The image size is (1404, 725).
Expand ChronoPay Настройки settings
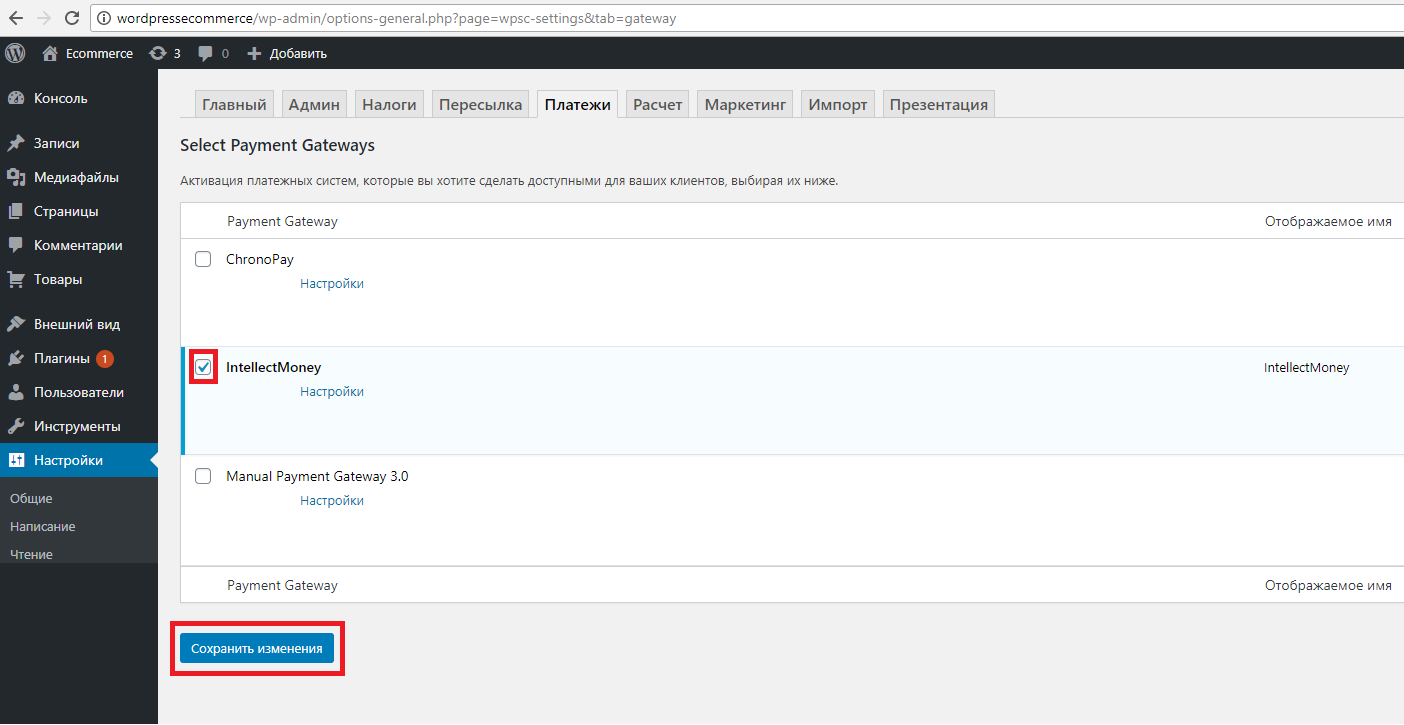[331, 284]
